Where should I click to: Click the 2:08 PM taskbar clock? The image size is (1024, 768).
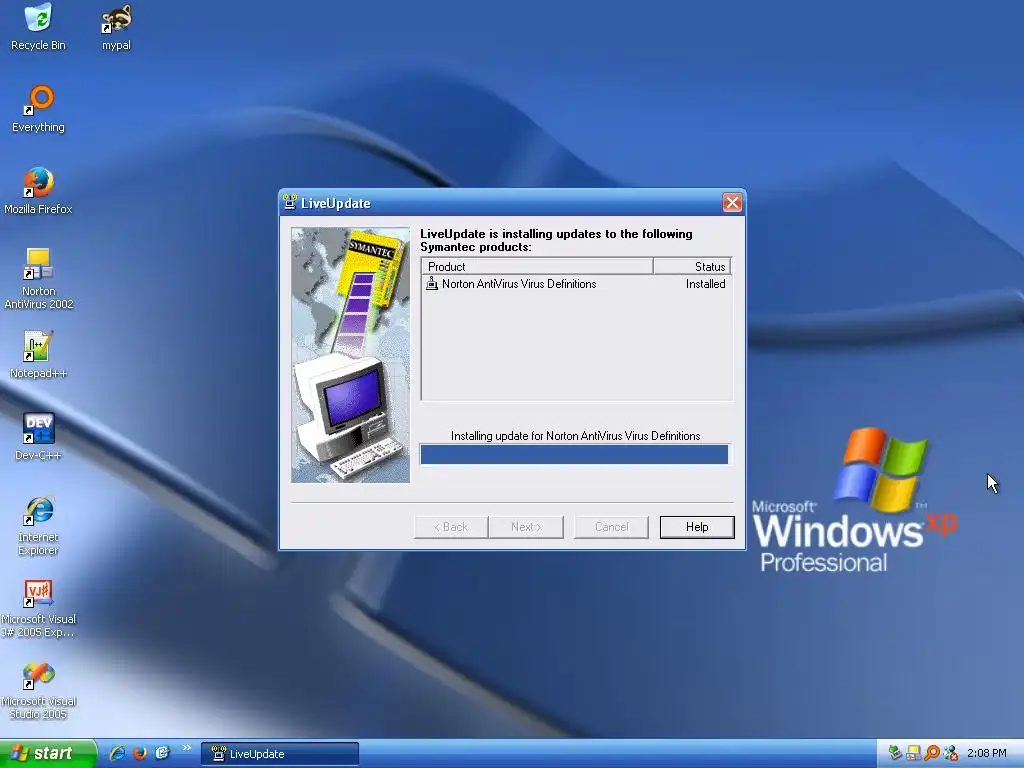(986, 754)
